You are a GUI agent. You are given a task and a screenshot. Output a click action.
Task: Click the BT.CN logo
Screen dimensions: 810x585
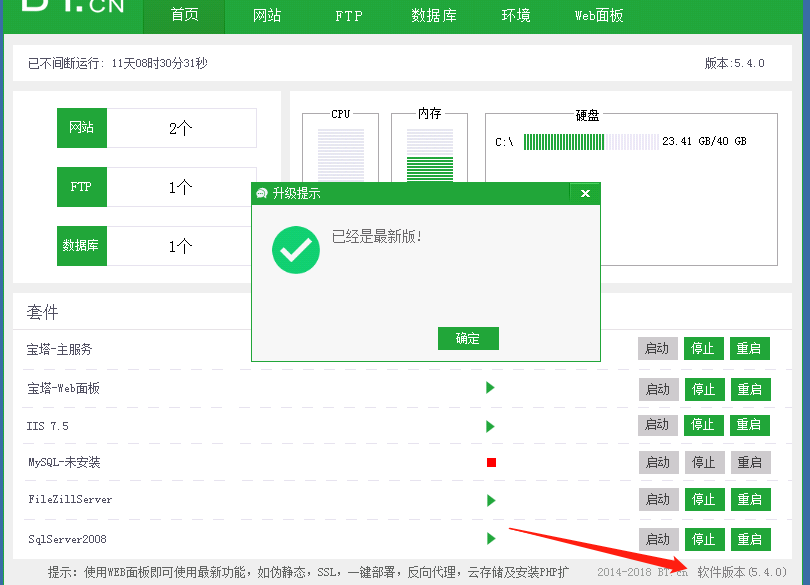click(x=72, y=6)
